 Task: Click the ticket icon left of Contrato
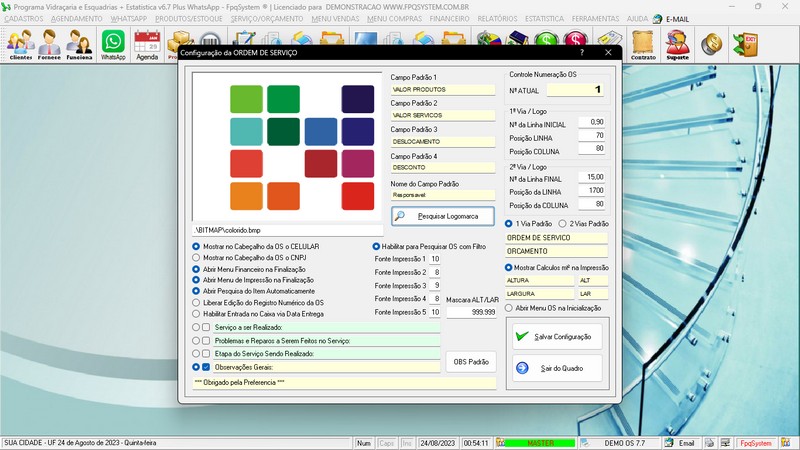610,41
